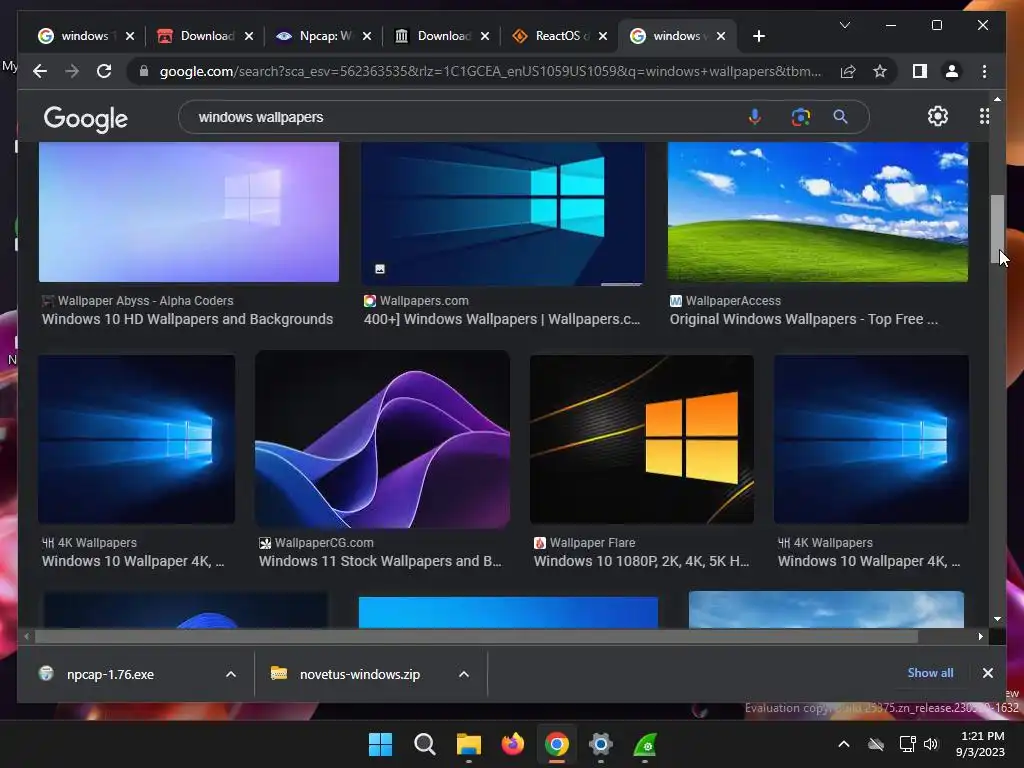1024x768 pixels.
Task: Open the Chrome profile menu
Action: [952, 71]
